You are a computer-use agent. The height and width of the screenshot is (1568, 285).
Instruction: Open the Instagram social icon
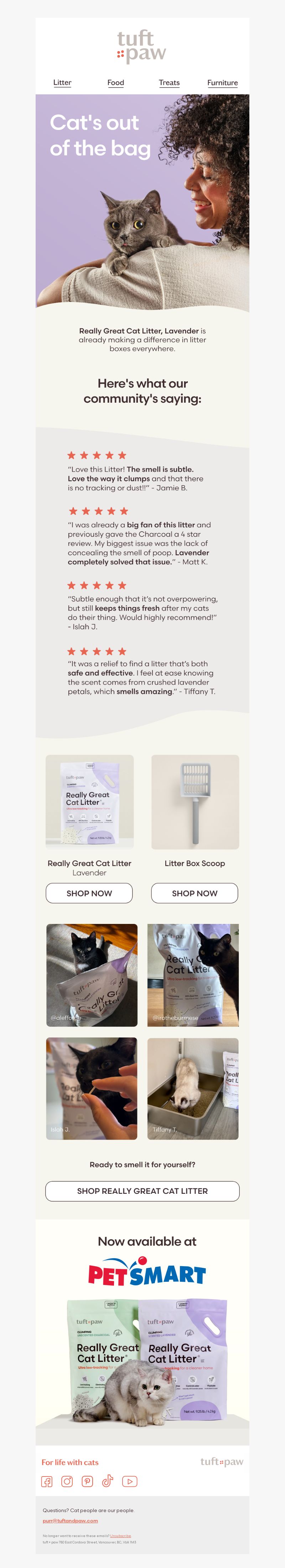[x=67, y=1481]
